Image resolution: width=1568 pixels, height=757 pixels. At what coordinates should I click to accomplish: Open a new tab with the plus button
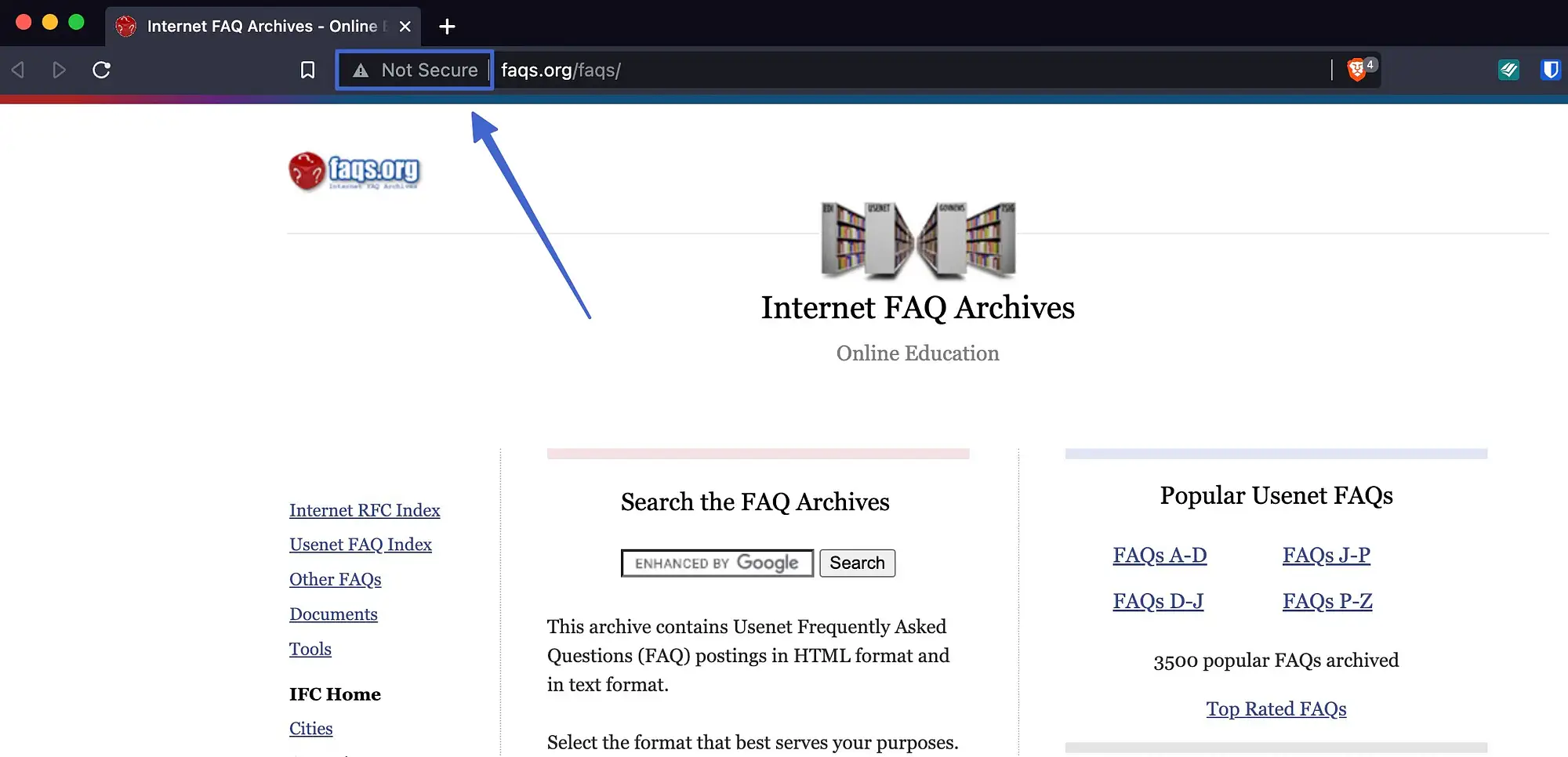(447, 27)
